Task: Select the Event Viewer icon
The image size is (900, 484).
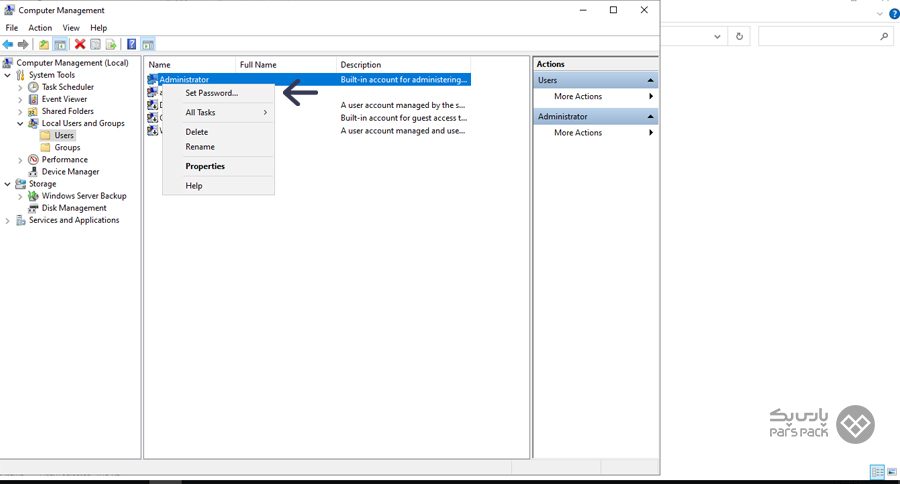Action: click(33, 99)
